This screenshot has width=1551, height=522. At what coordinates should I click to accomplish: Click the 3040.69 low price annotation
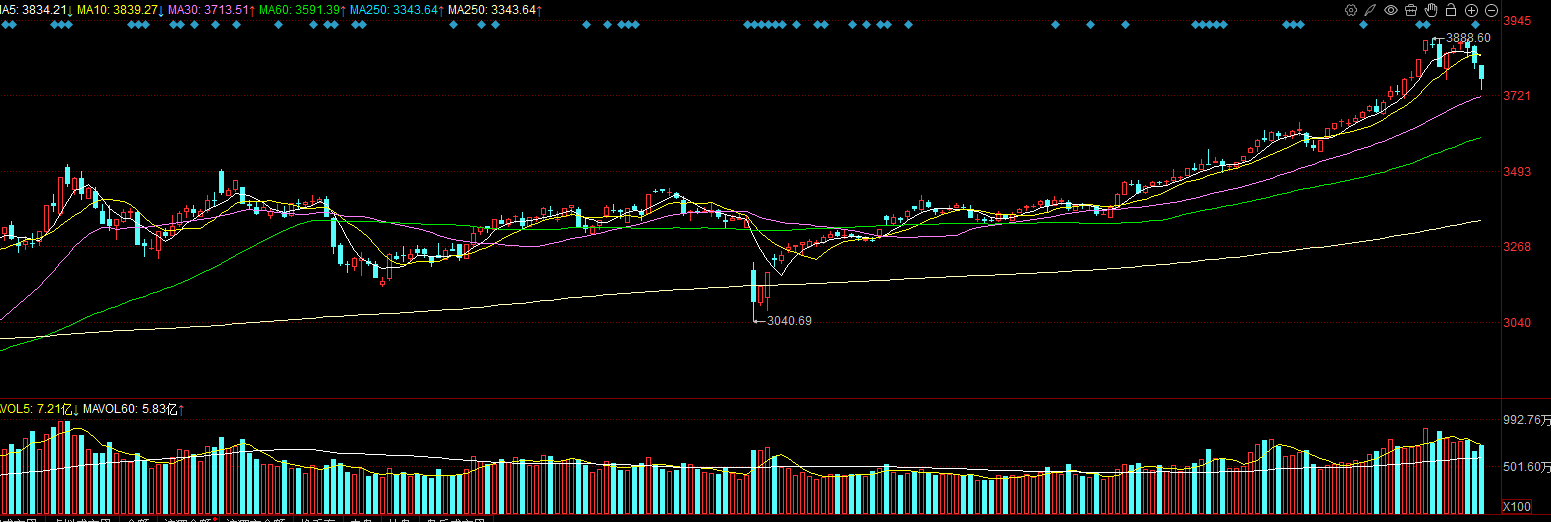click(x=789, y=321)
